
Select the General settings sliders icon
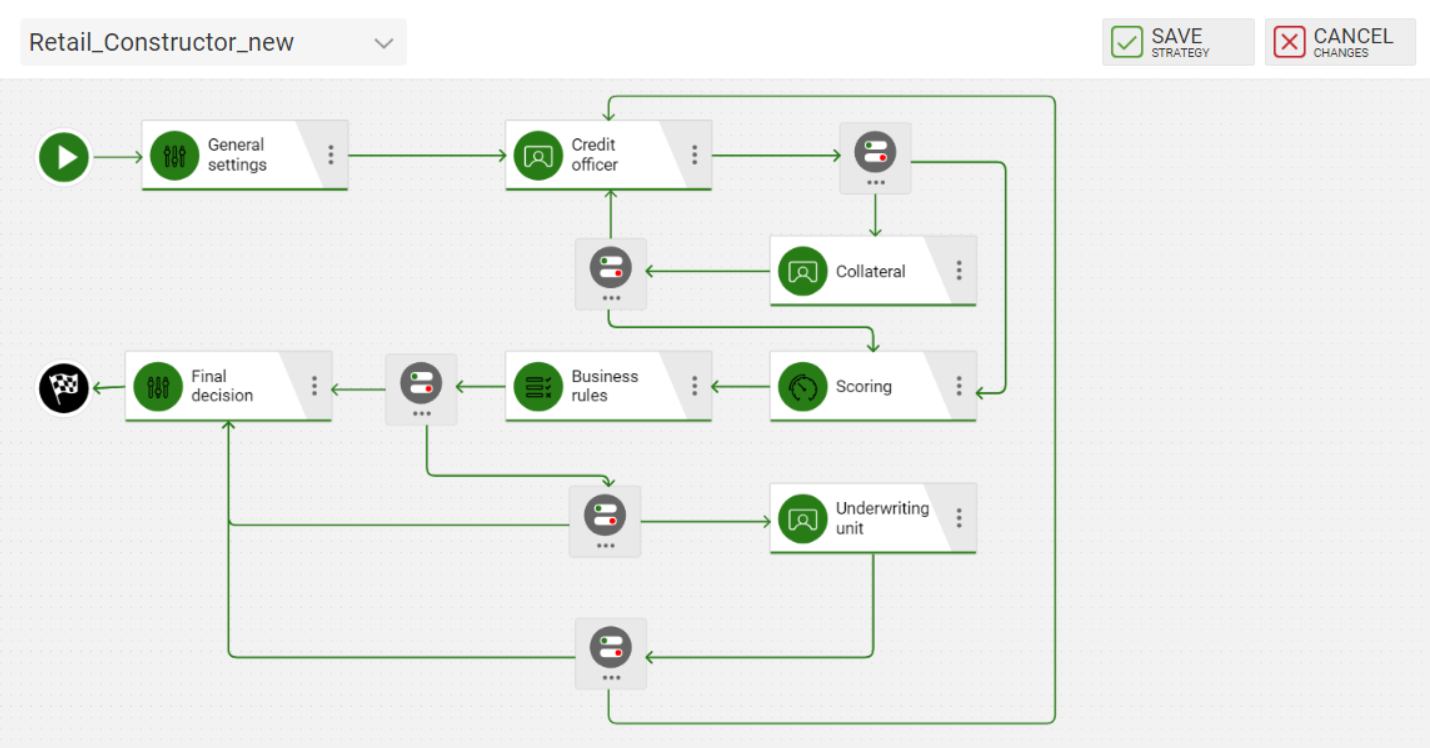[x=175, y=156]
